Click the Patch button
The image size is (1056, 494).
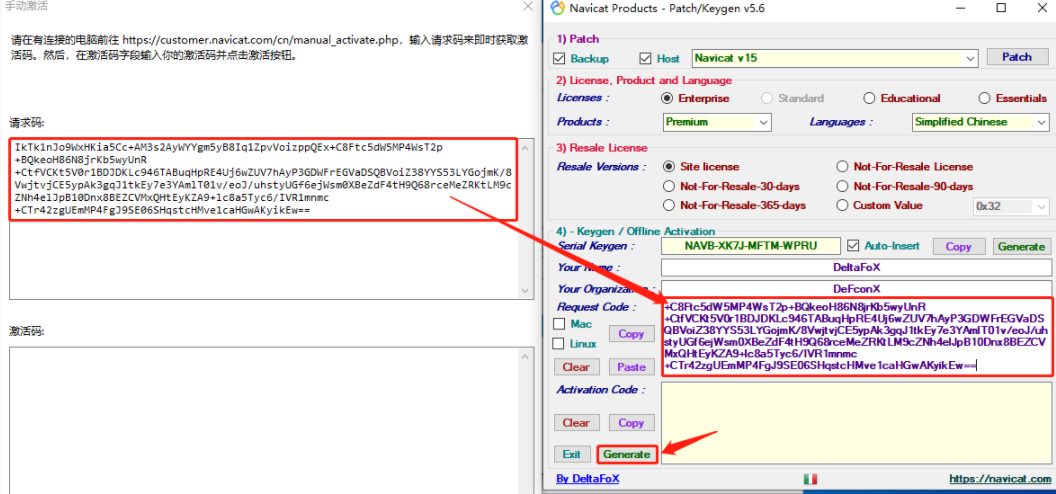point(1016,57)
